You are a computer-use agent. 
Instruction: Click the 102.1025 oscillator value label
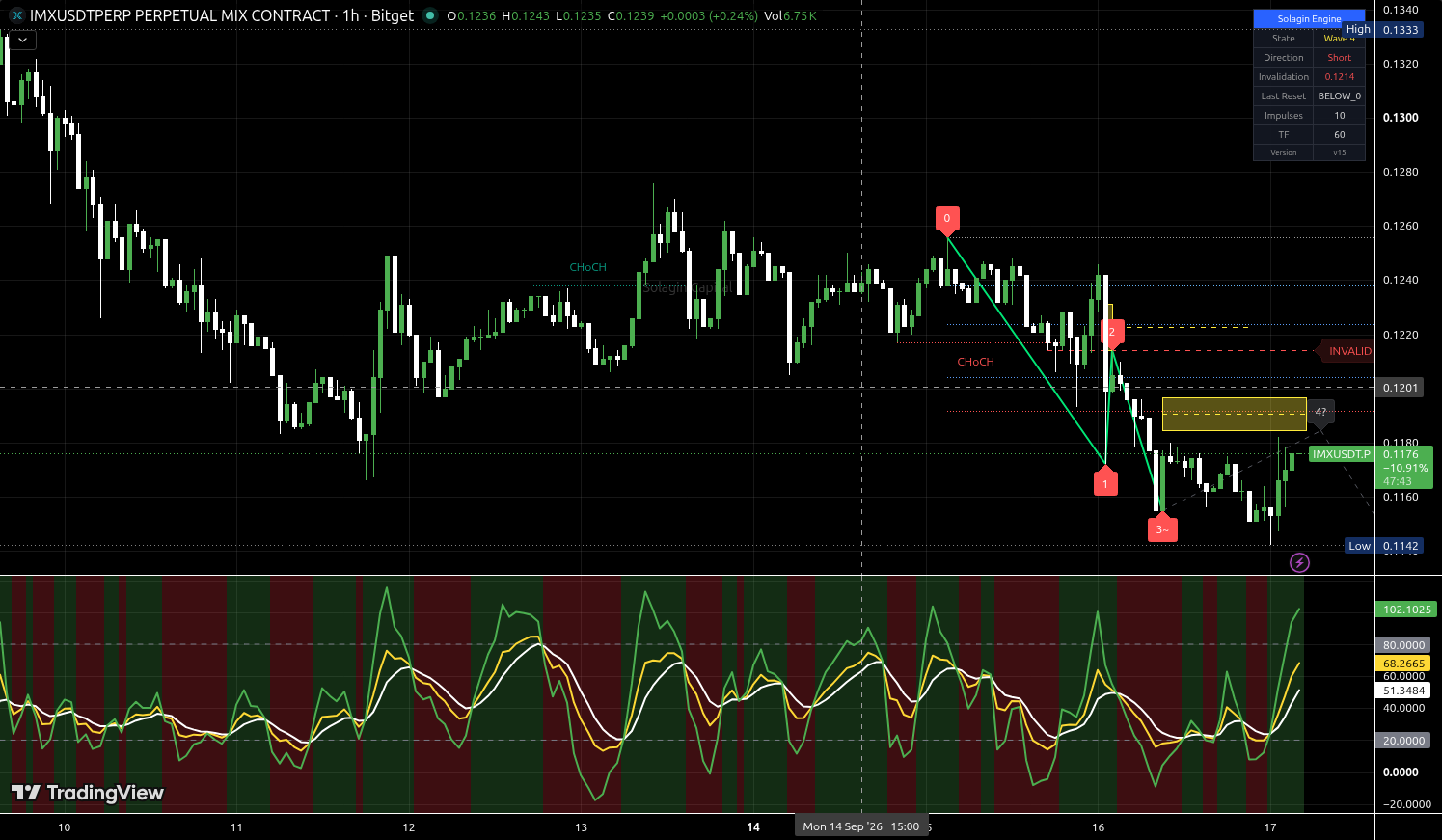pyautogui.click(x=1406, y=610)
